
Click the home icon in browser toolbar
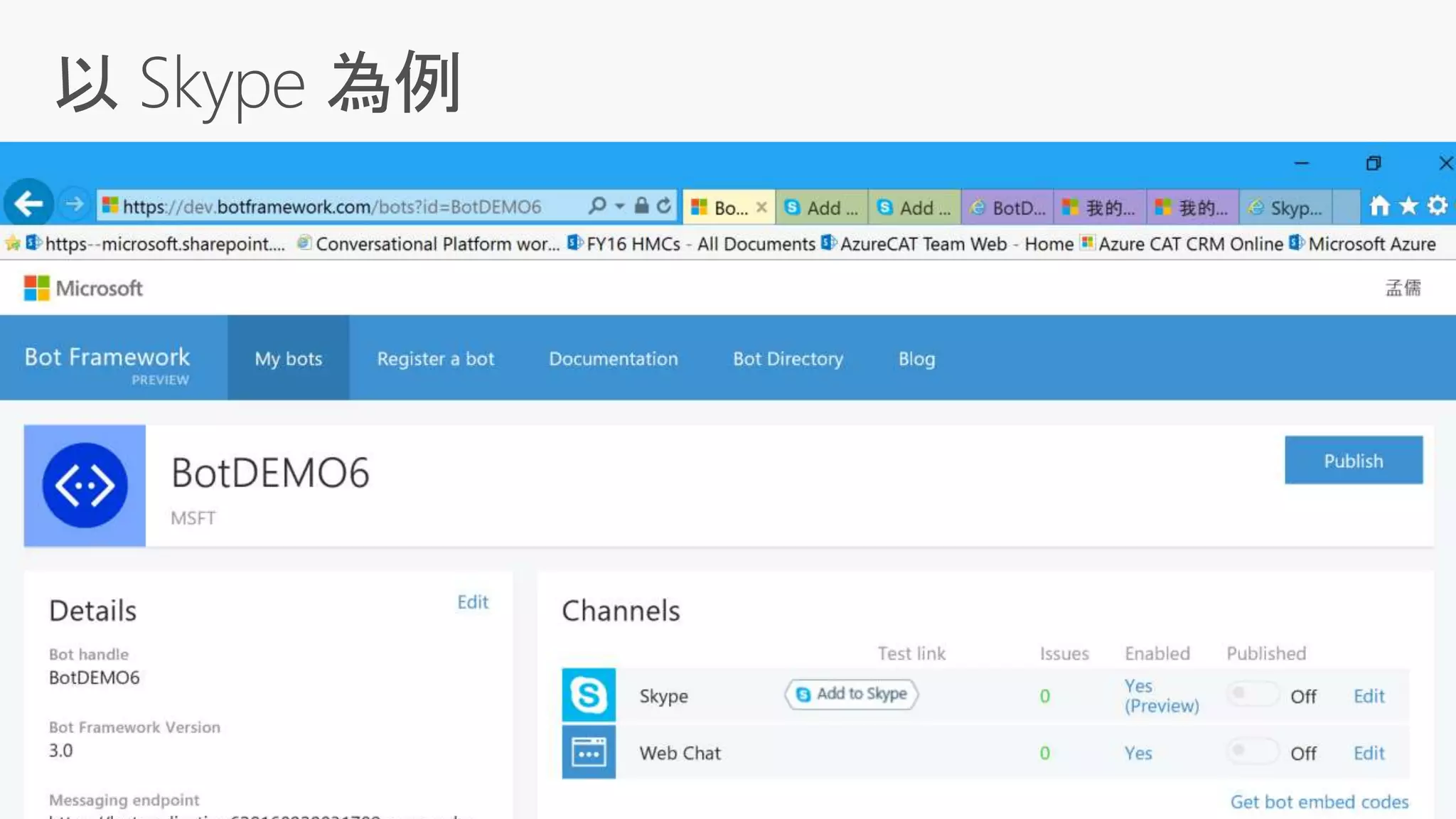(x=1379, y=206)
